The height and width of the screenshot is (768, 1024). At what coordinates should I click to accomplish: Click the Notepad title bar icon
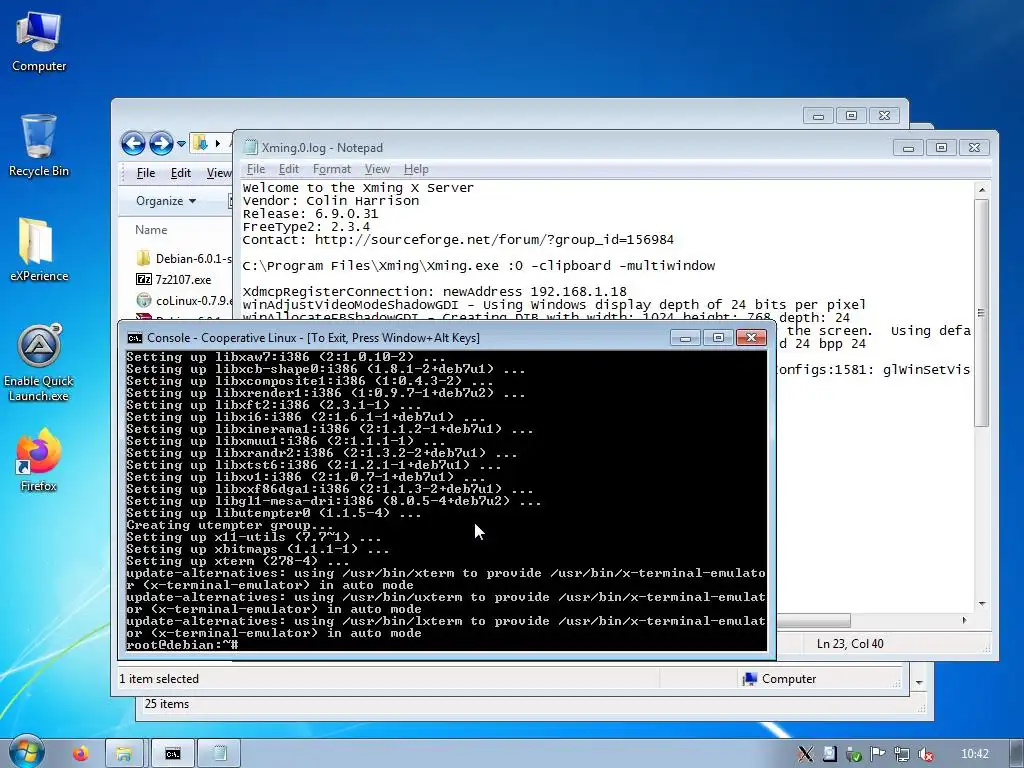[x=250, y=148]
